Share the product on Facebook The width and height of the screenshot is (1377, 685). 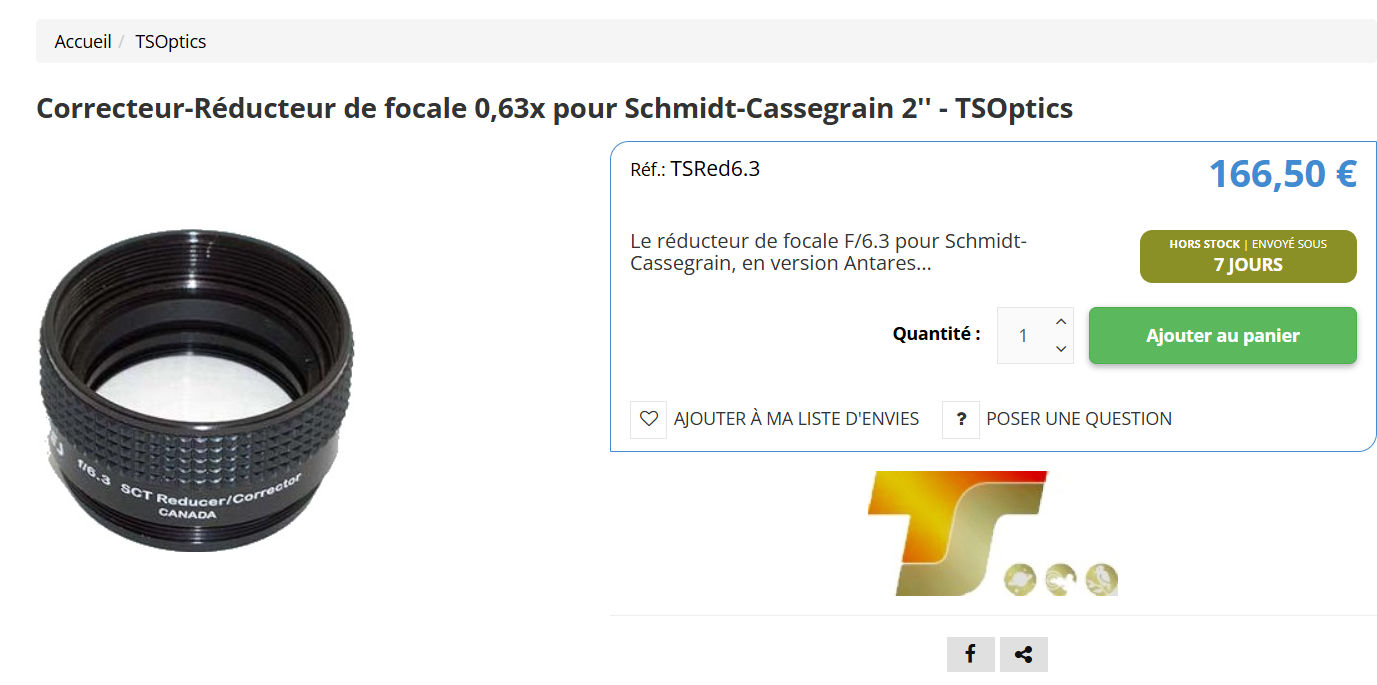pos(970,654)
